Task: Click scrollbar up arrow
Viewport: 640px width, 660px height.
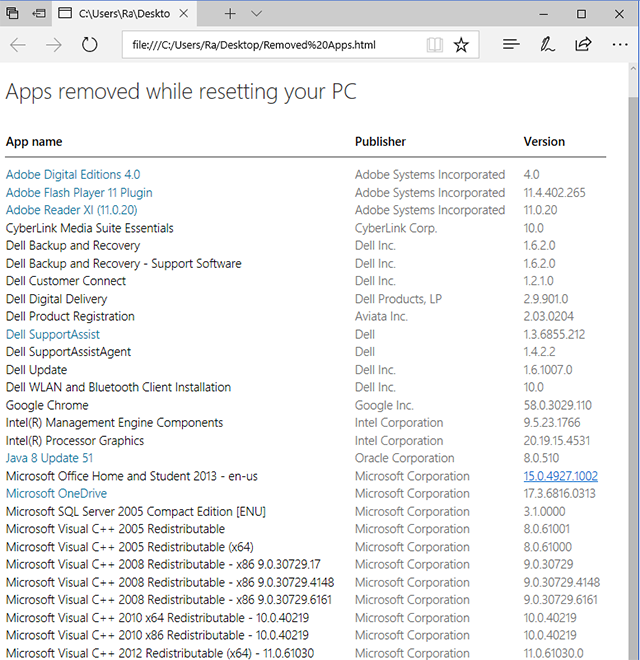Action: 633,68
